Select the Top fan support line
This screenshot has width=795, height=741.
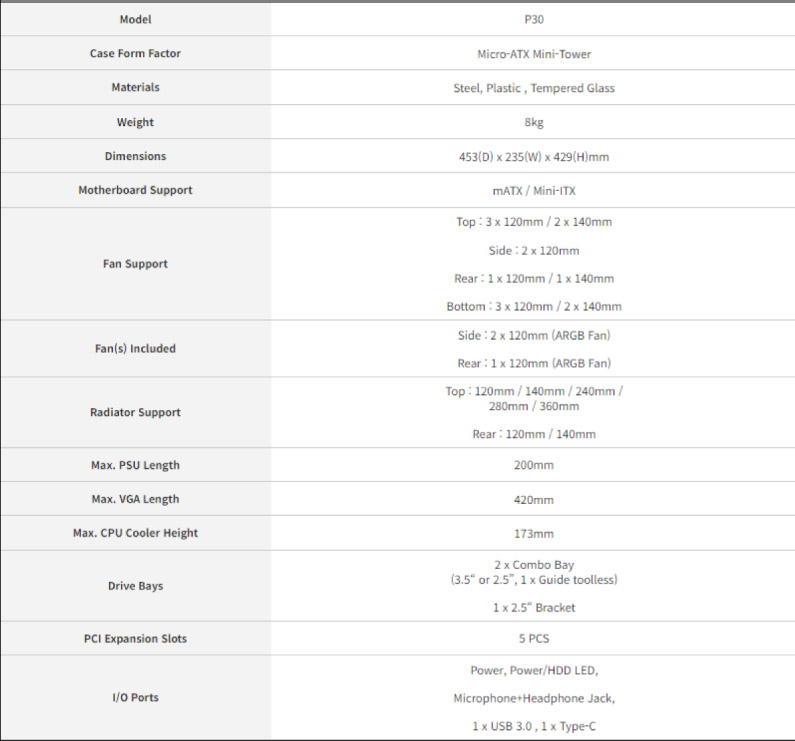534,222
